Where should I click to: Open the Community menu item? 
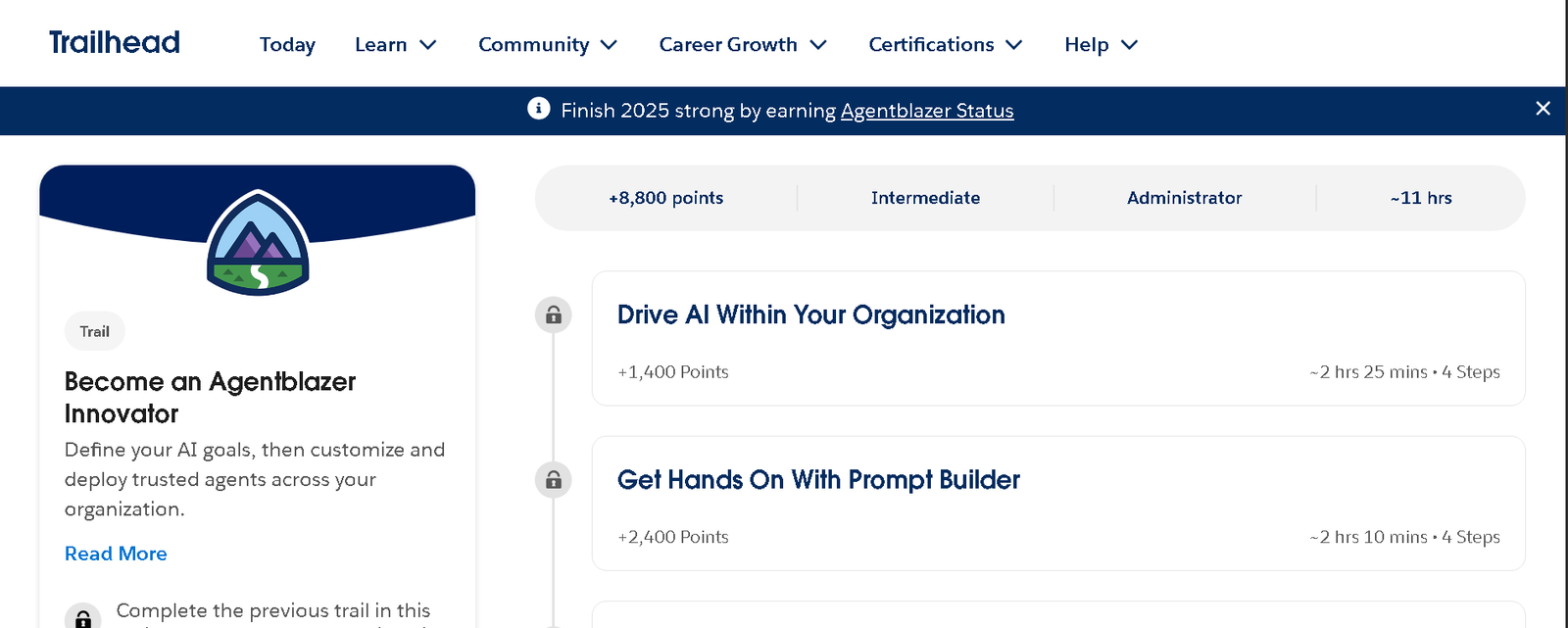tap(533, 45)
